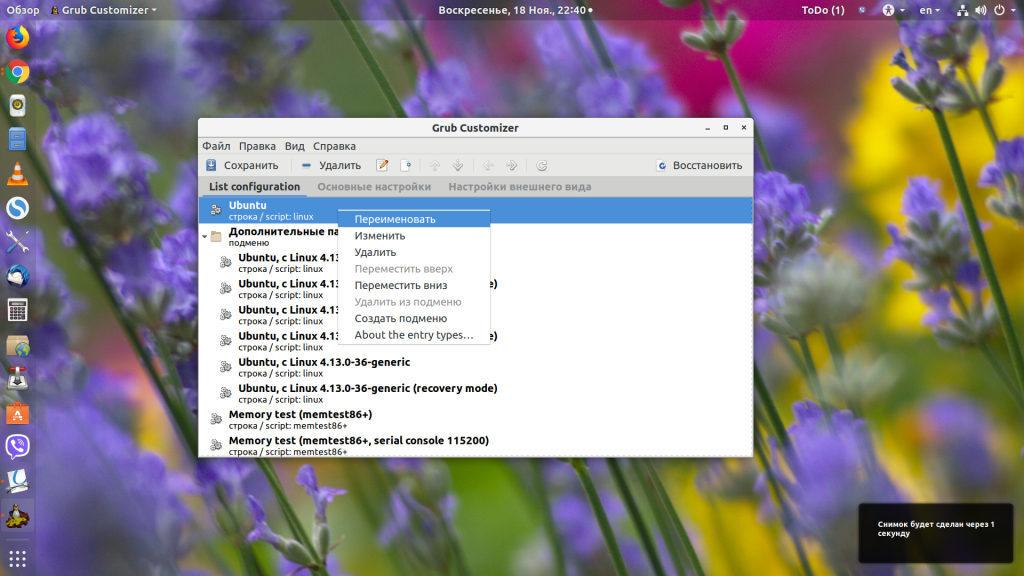Switch to the Основные настройки tab
The image size is (1024, 576).
point(374,187)
